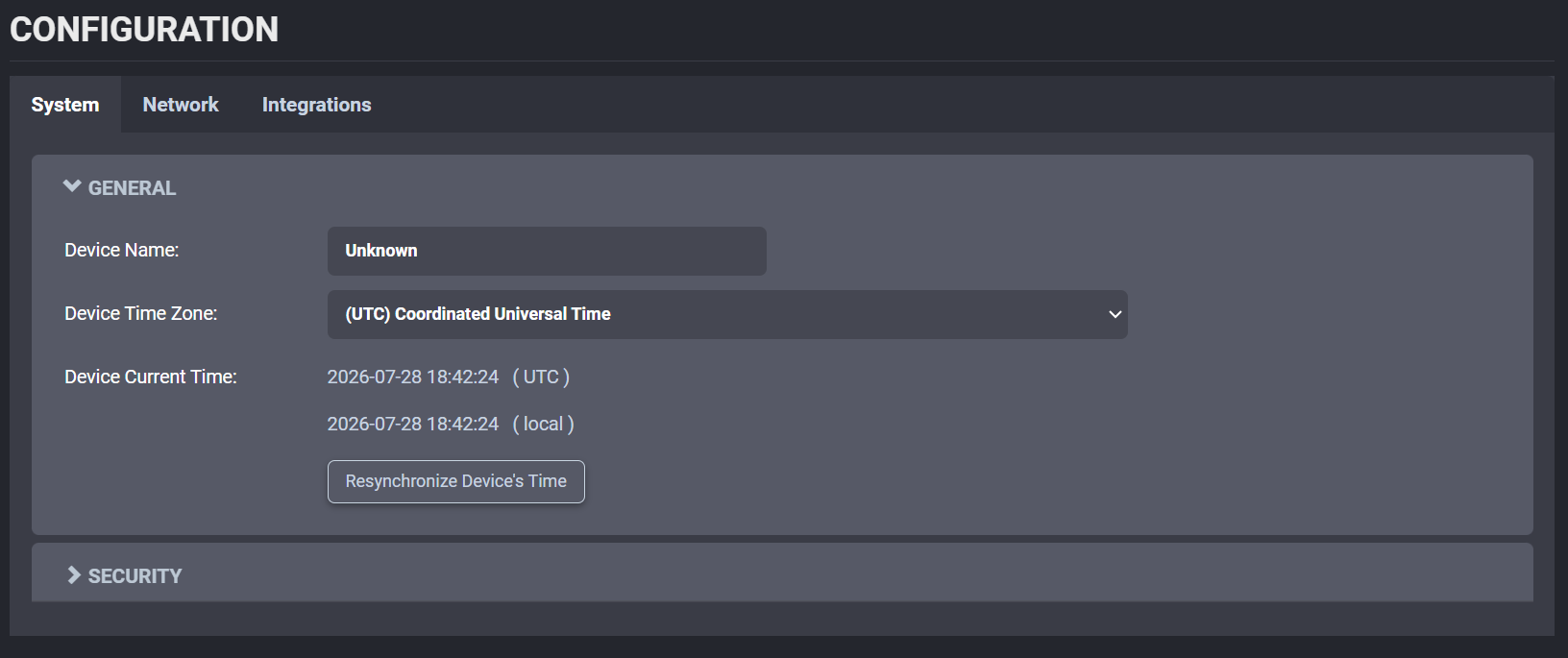Switch to the Network tab
This screenshot has height=658, width=1568.
(x=181, y=105)
